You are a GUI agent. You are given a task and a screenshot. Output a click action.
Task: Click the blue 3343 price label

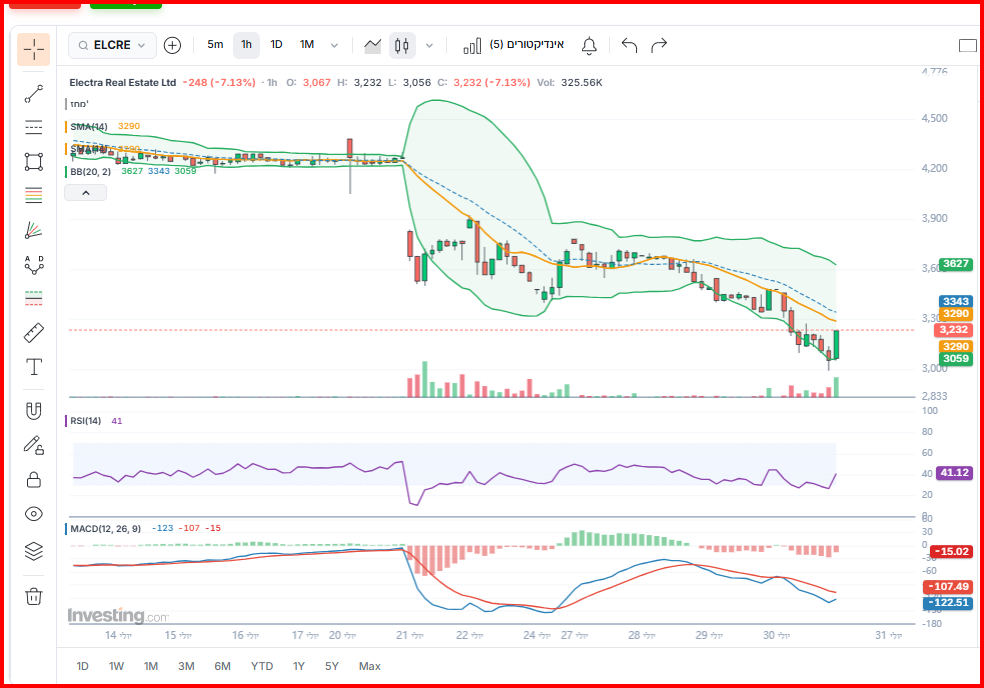click(955, 301)
